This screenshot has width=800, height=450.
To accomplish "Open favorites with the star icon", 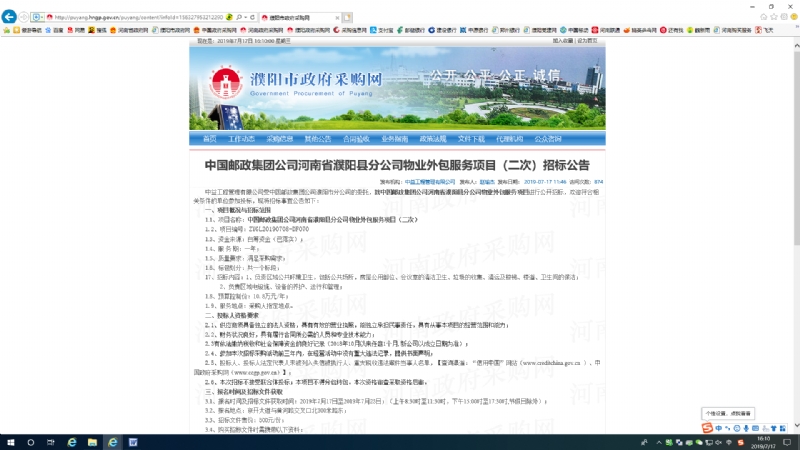I will point(774,17).
